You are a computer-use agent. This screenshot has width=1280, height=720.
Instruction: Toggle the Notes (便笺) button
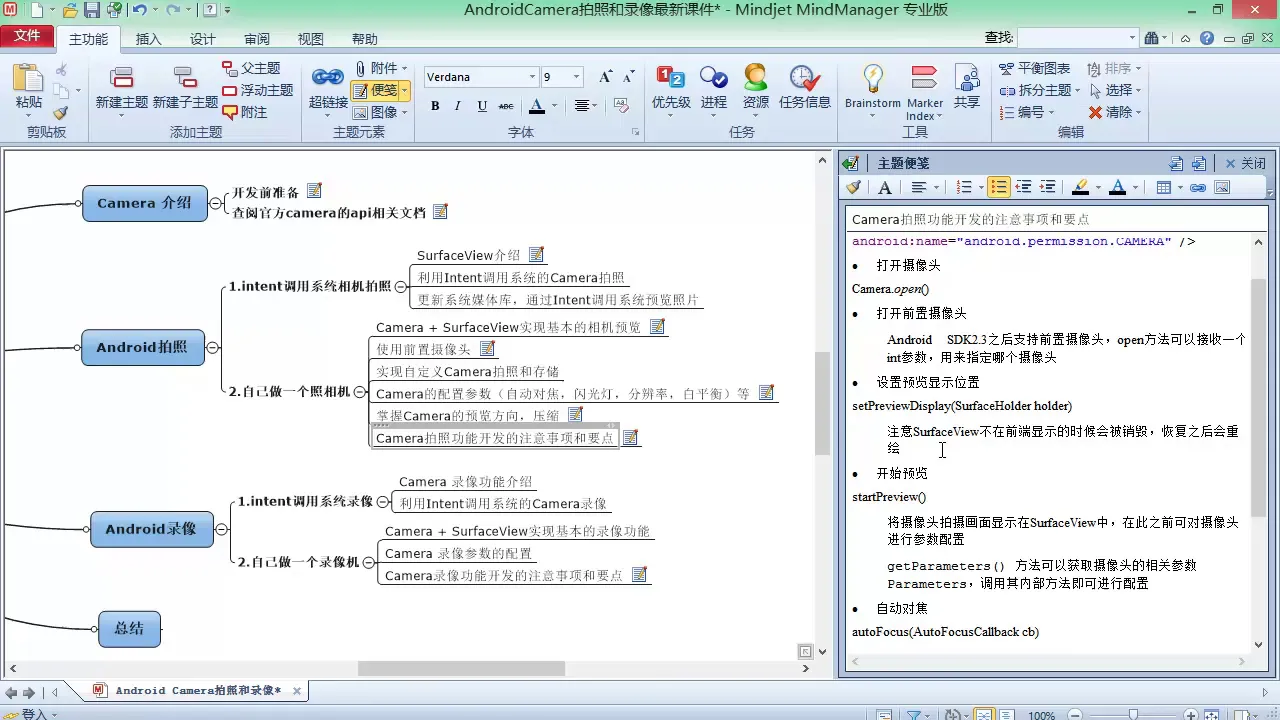pyautogui.click(x=380, y=90)
